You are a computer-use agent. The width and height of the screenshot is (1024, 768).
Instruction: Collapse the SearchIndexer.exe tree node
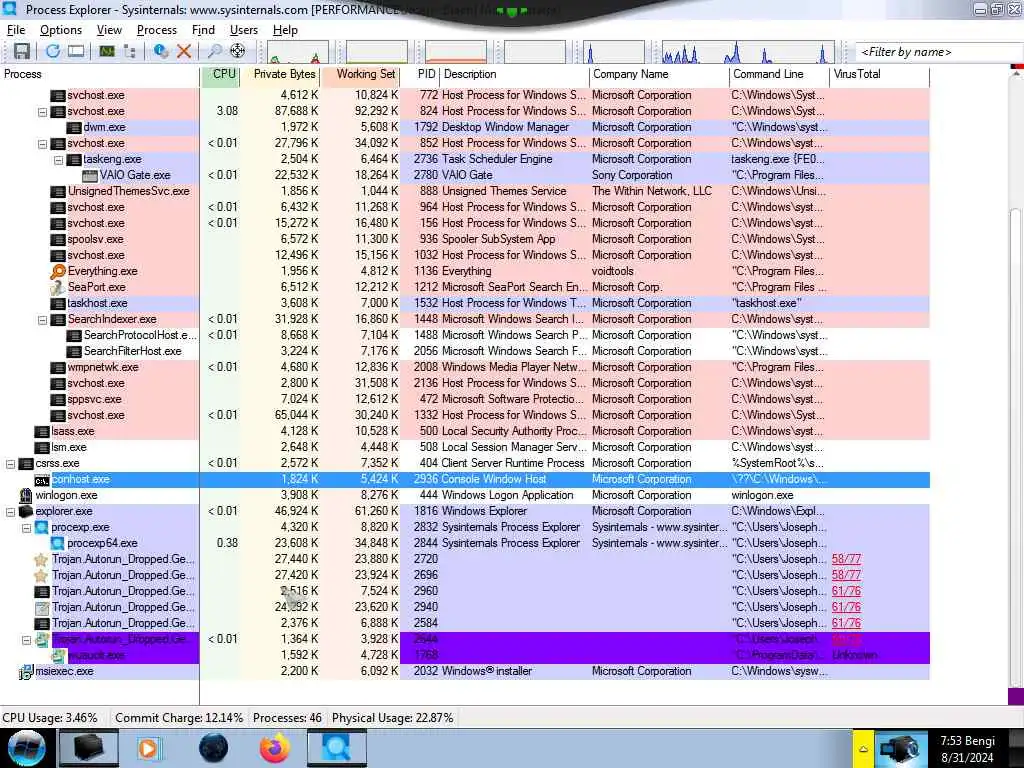pos(42,319)
